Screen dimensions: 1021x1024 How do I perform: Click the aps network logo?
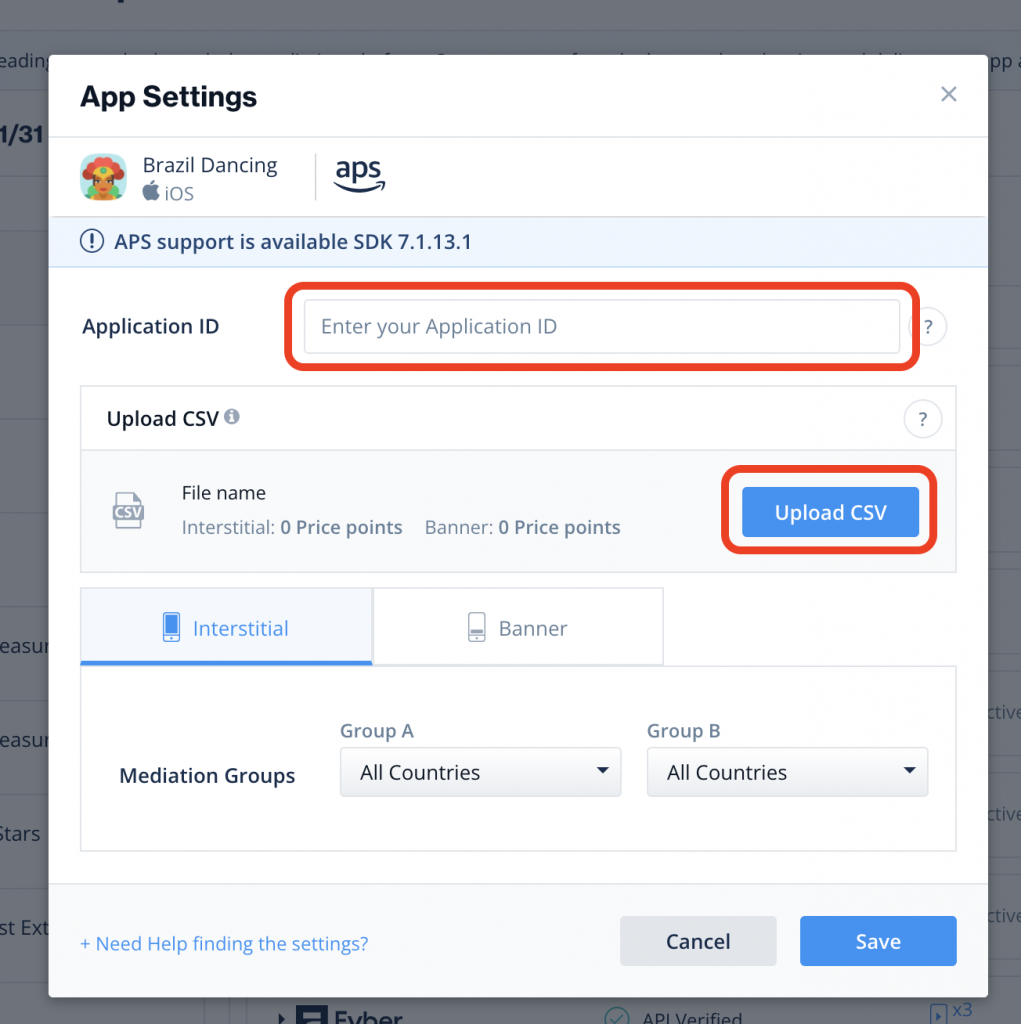[x=358, y=175]
